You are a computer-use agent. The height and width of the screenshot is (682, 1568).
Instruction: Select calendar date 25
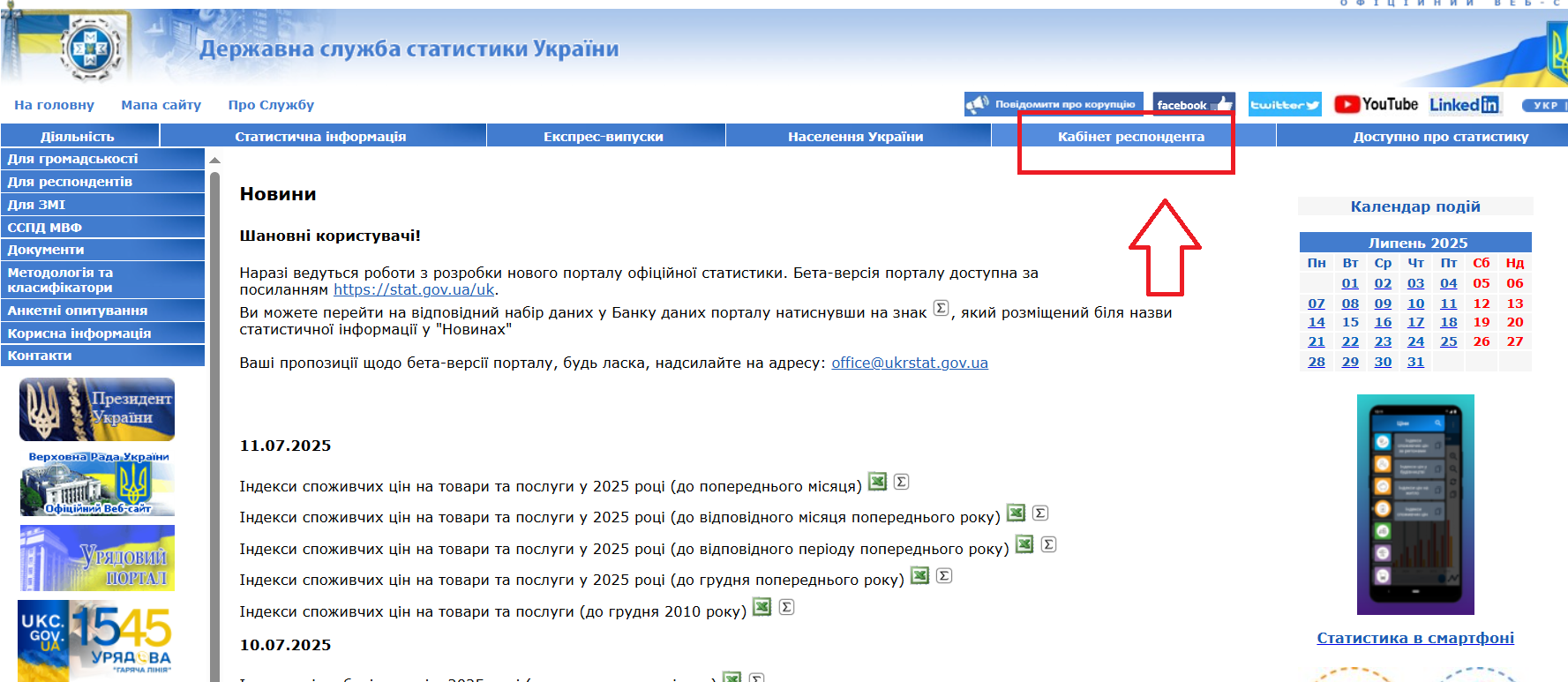1449,341
